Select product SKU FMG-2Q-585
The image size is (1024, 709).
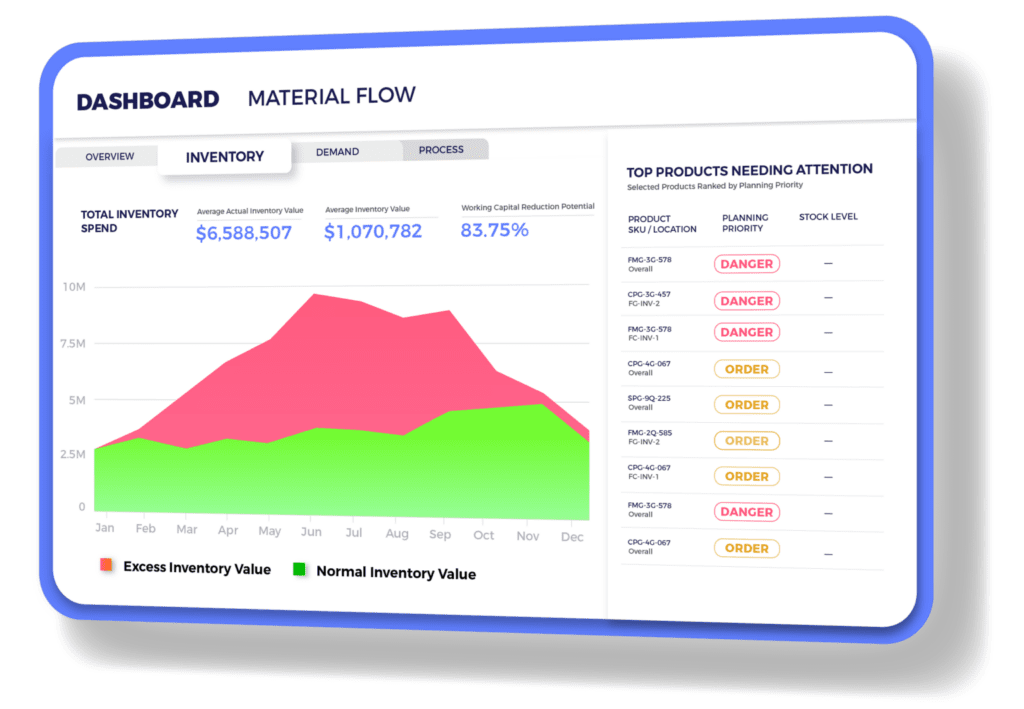click(x=649, y=433)
